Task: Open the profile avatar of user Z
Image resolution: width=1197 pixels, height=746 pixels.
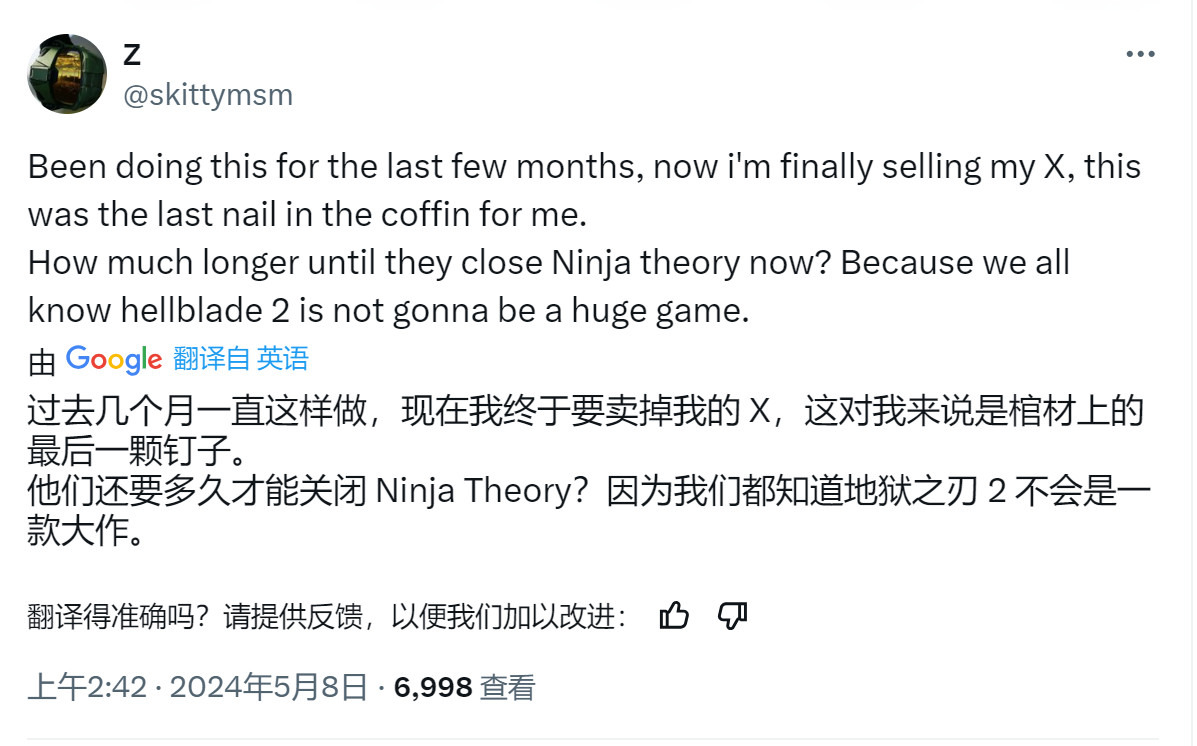Action: tap(67, 73)
